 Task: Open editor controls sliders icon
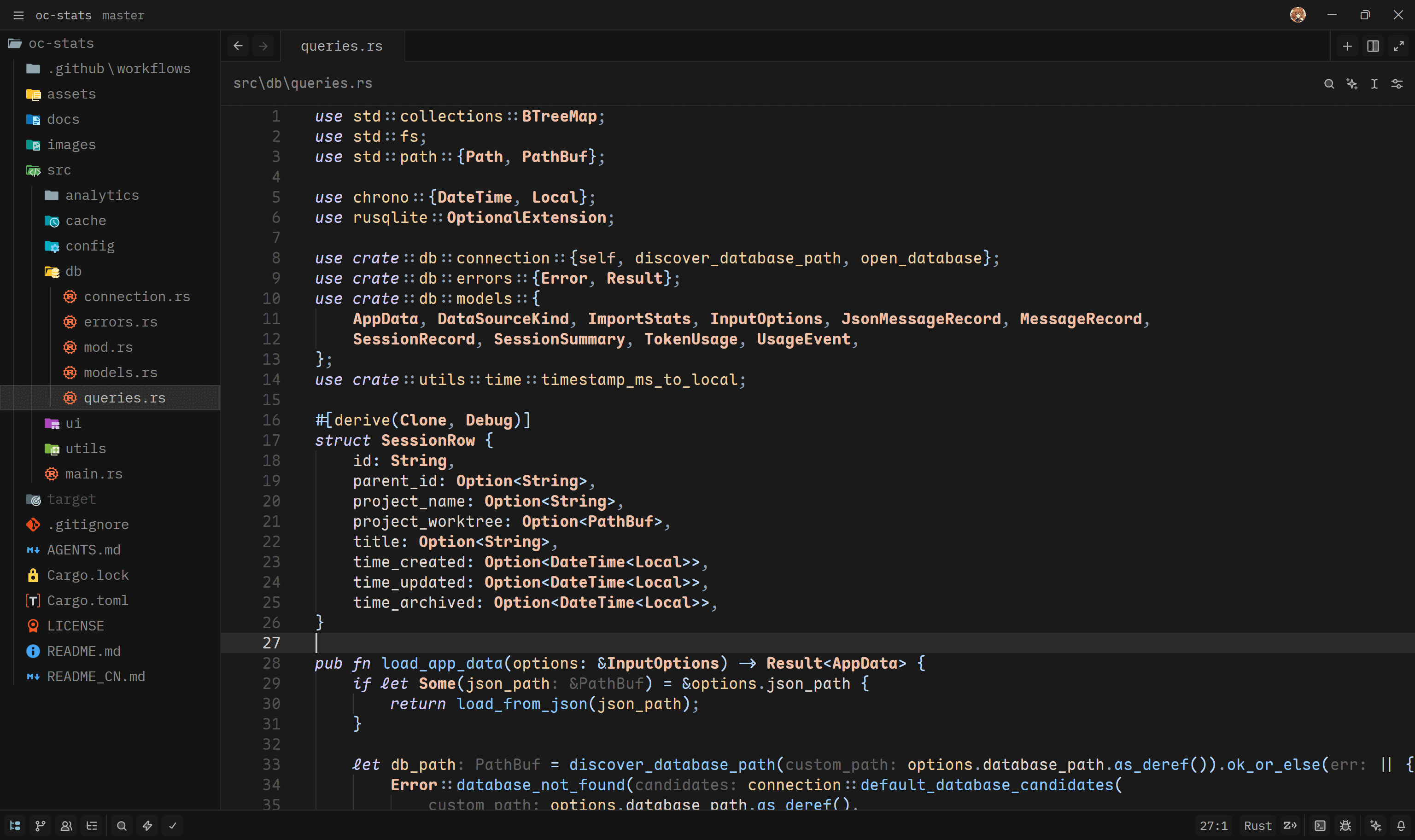coord(1397,84)
